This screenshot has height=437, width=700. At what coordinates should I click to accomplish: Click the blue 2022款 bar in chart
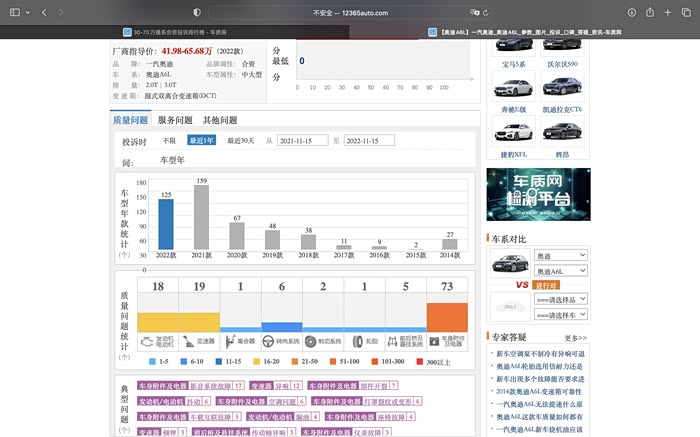click(165, 223)
